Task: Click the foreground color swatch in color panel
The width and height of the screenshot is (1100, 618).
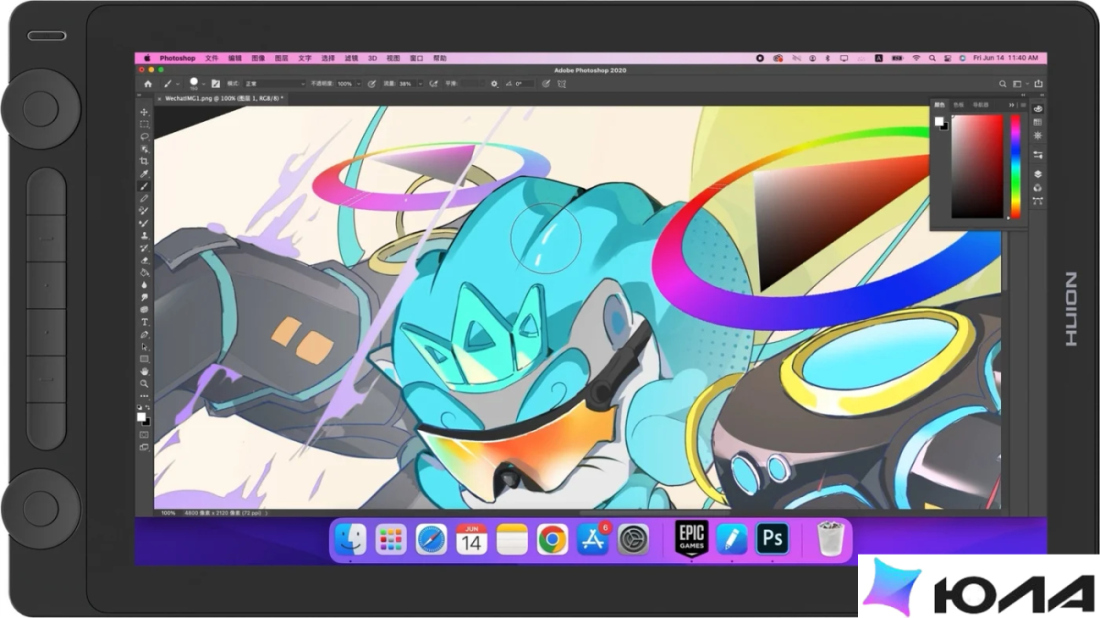Action: click(939, 121)
